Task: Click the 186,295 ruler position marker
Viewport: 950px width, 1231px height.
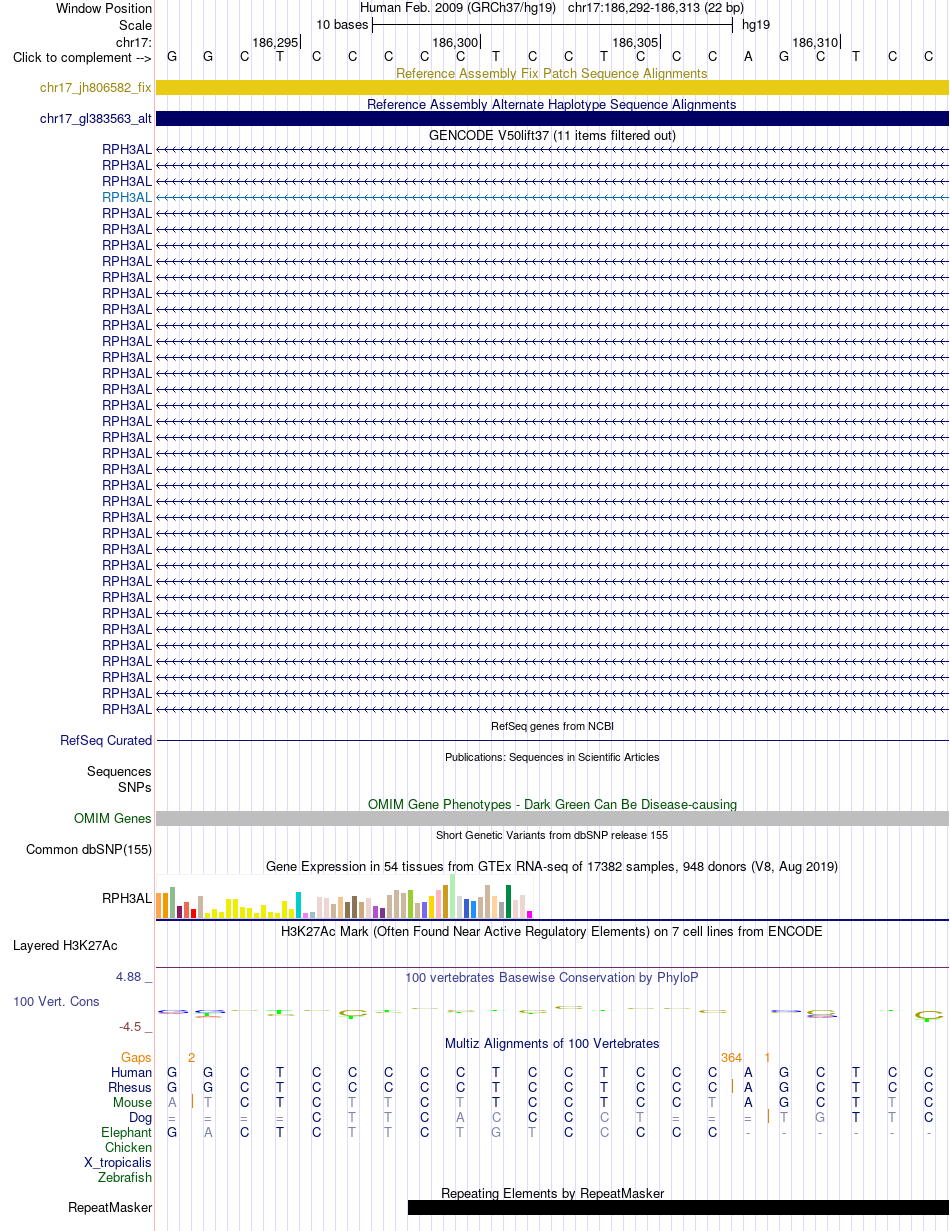Action: [x=275, y=42]
